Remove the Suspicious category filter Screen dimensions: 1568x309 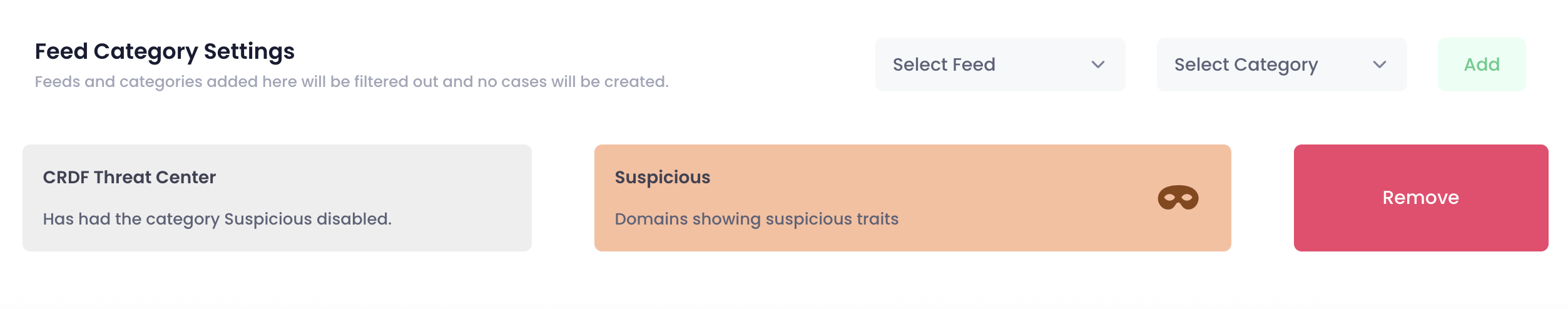(x=1420, y=198)
